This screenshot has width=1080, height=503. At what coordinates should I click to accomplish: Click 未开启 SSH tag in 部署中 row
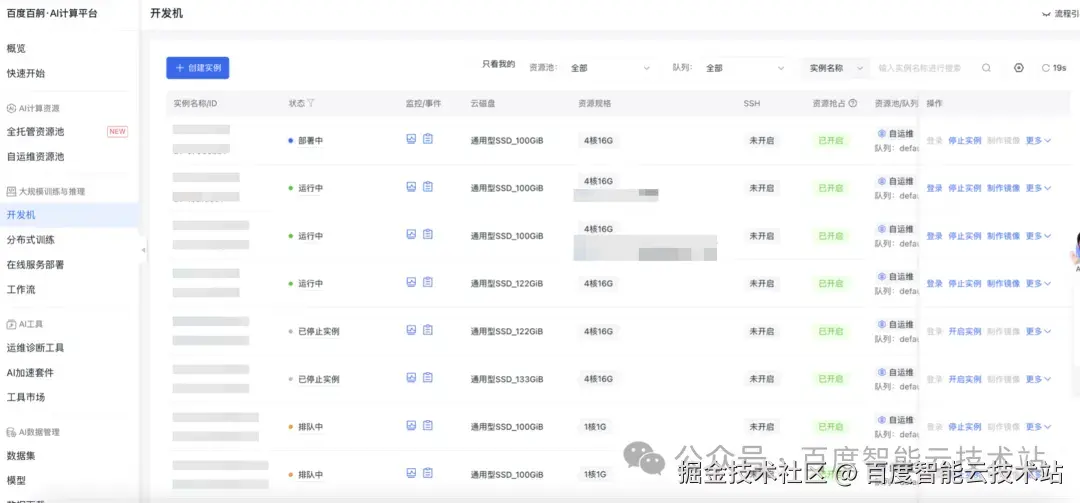point(762,141)
